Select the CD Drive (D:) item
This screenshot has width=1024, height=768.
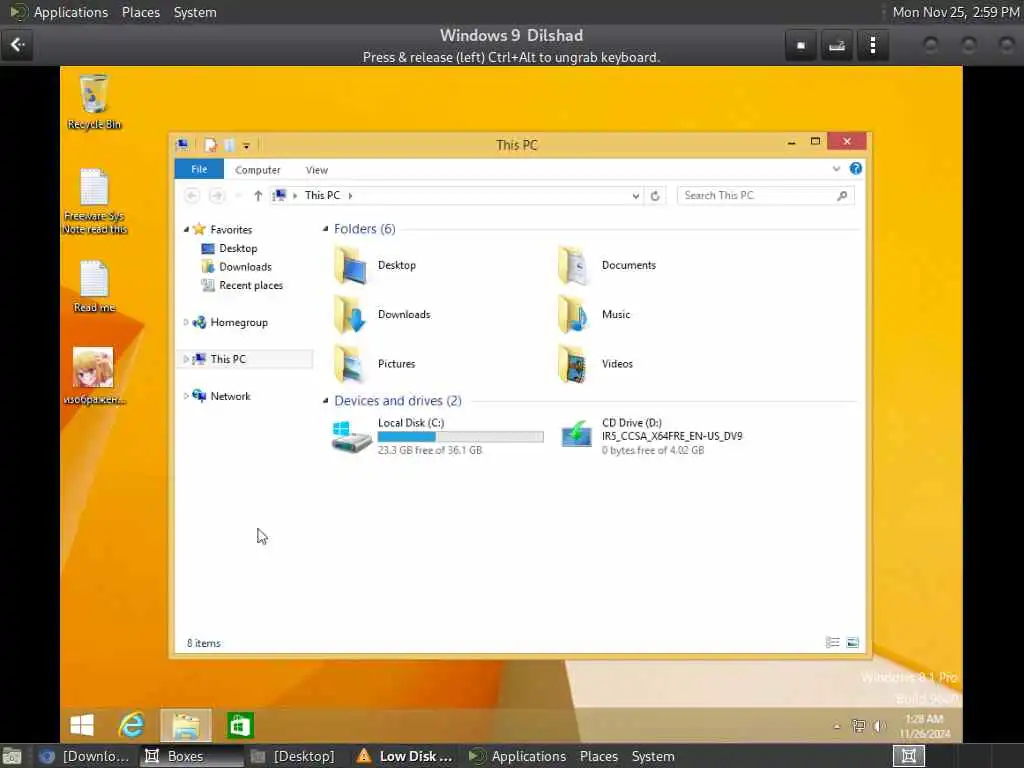tap(652, 436)
